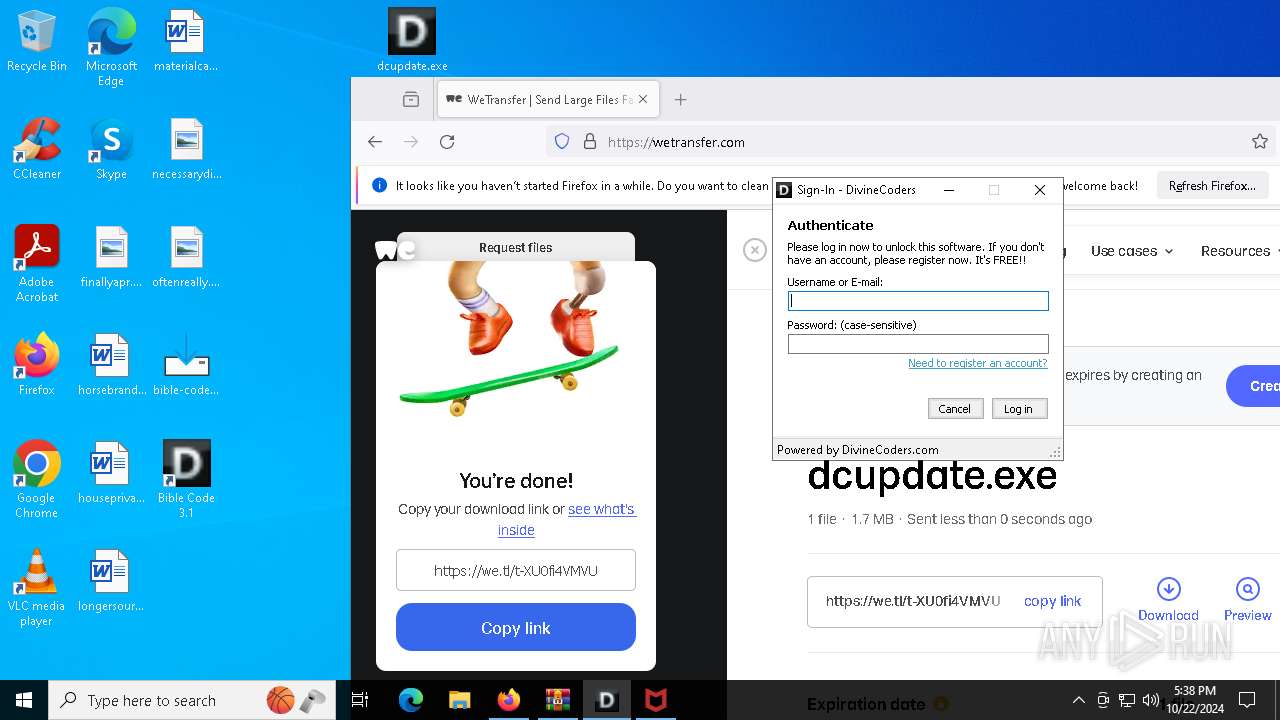Image resolution: width=1280 pixels, height=720 pixels.
Task: Click Firefox reload page icon
Action: coord(447,142)
